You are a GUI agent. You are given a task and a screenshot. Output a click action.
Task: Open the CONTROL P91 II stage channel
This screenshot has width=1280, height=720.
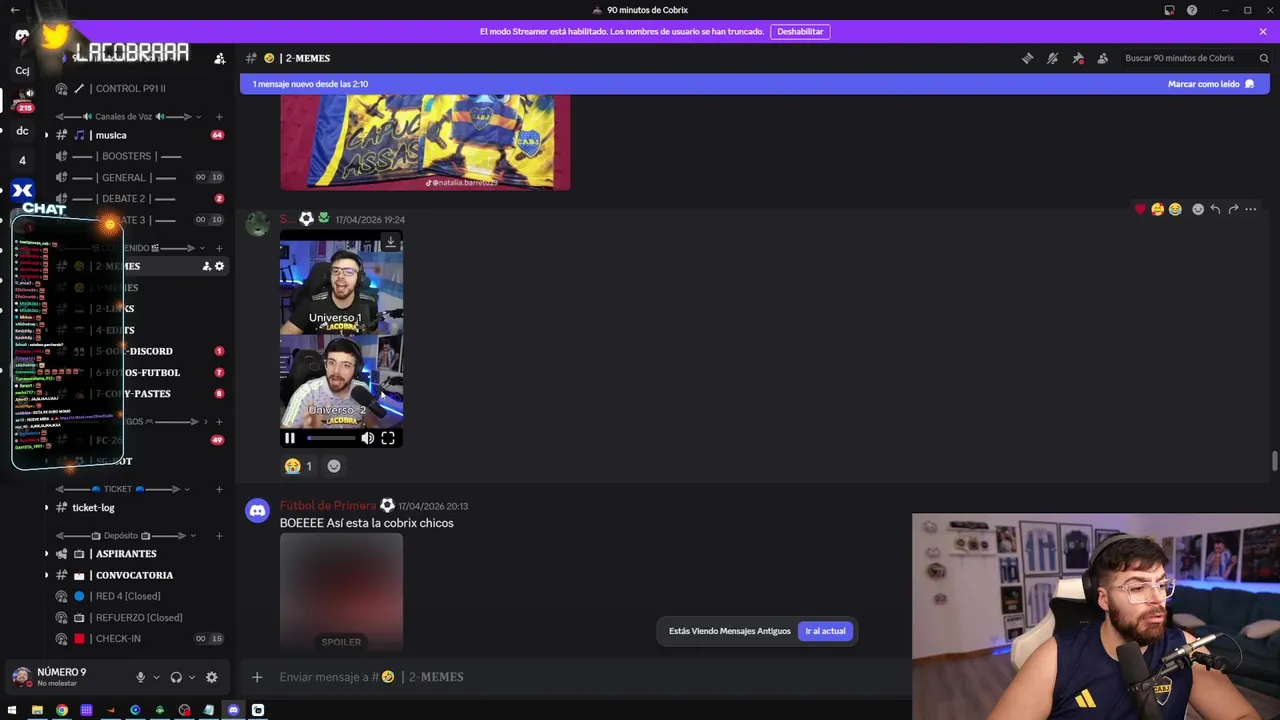[130, 88]
